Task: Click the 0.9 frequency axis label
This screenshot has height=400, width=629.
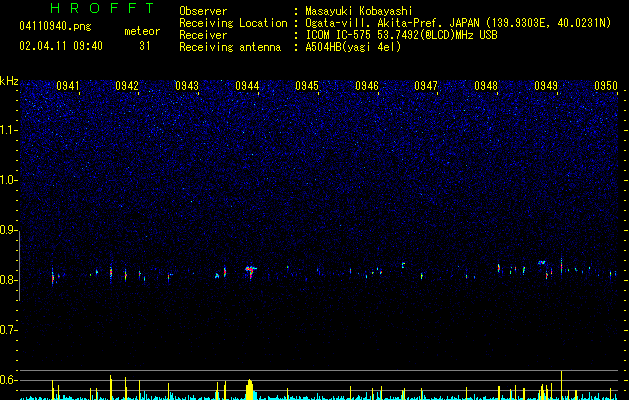Action: (9, 230)
